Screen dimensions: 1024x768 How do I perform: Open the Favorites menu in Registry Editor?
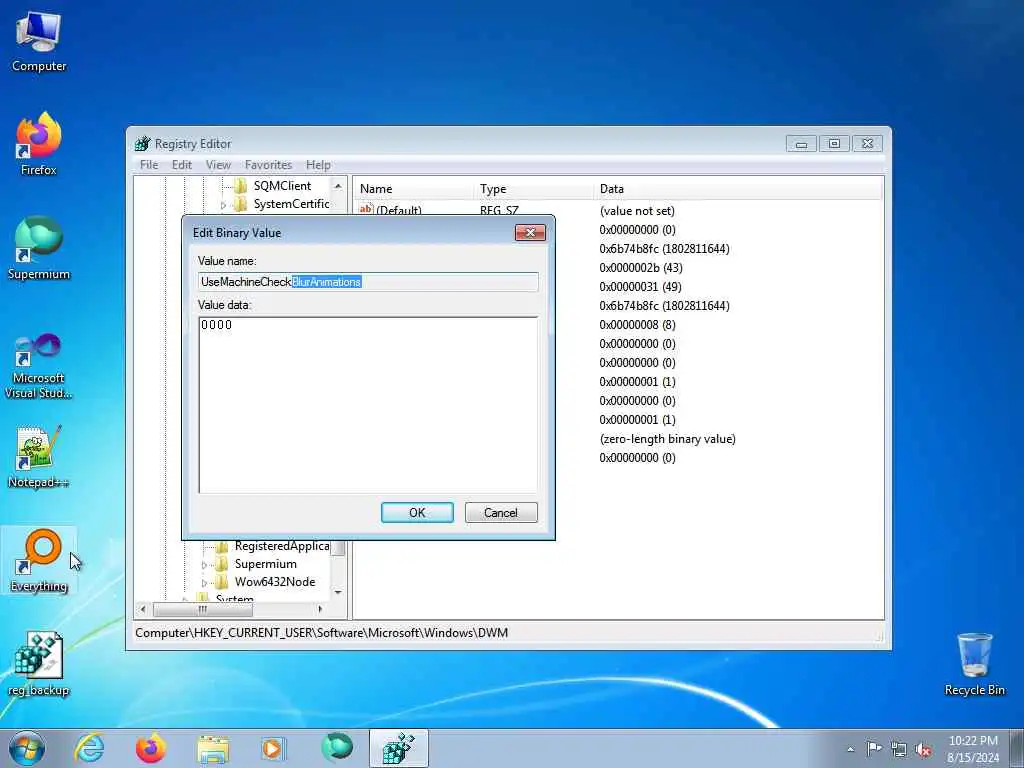tap(268, 165)
